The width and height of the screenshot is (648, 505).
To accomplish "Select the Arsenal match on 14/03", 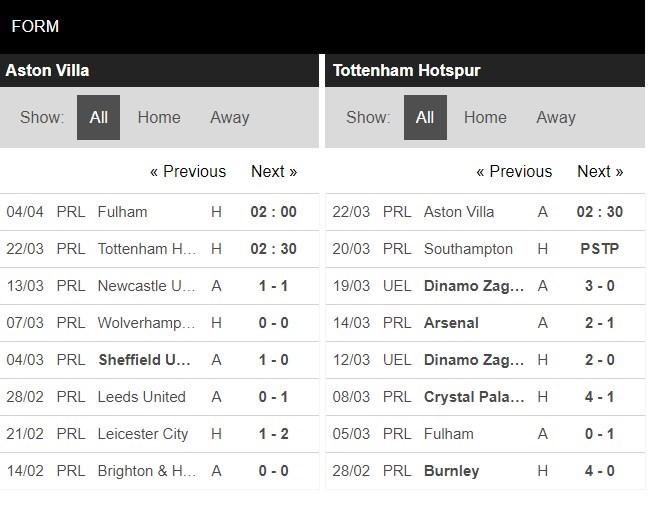I will click(451, 323).
